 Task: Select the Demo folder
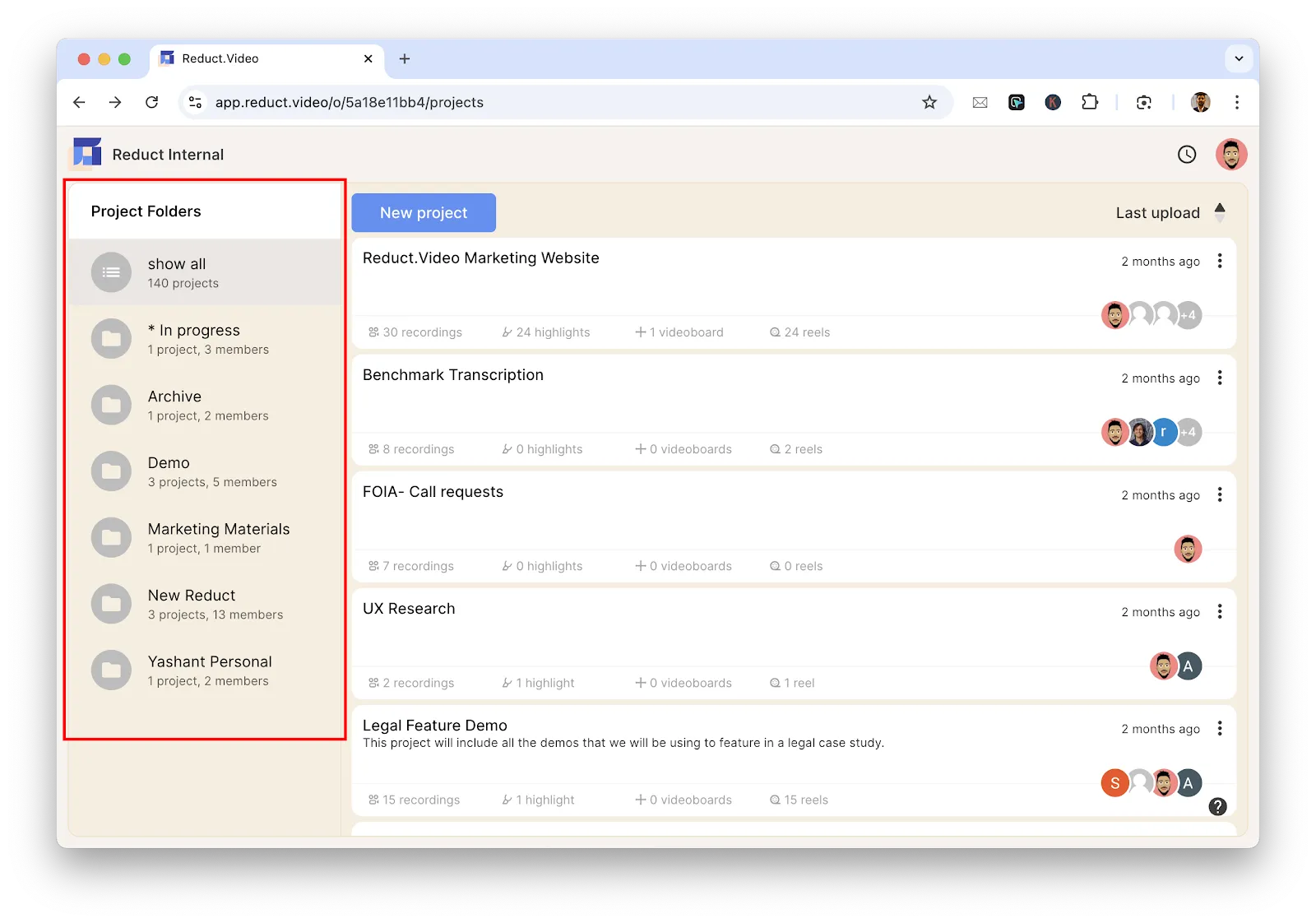205,471
